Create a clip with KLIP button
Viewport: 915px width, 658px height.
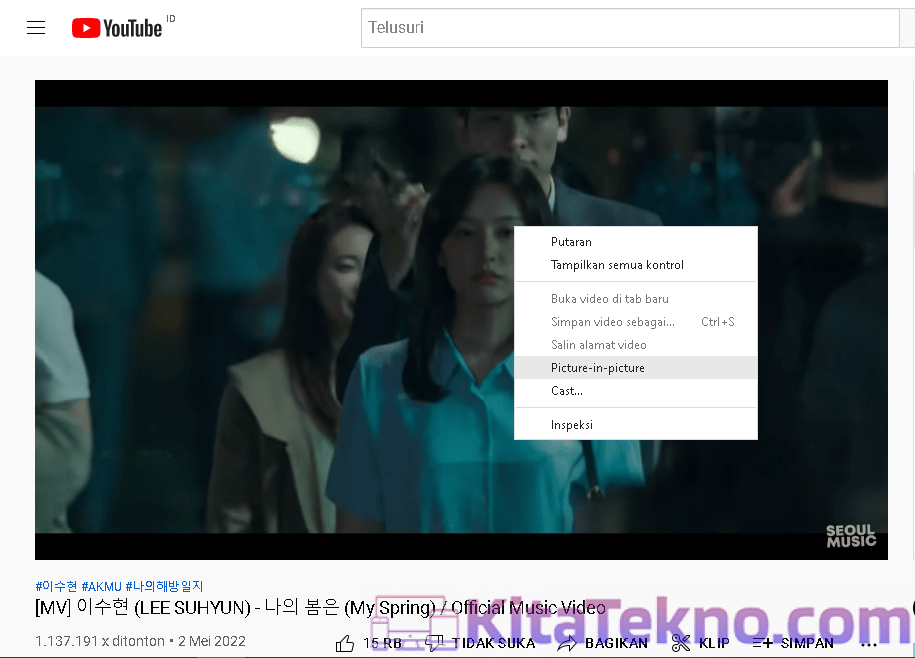click(700, 643)
